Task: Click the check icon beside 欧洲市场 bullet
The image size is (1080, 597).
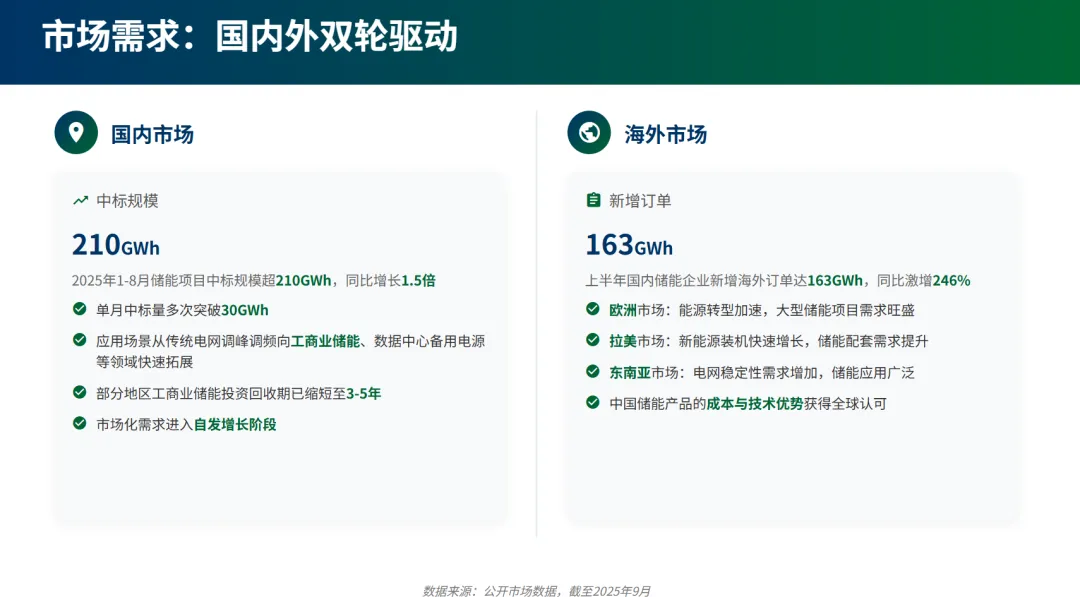Action: (593, 310)
